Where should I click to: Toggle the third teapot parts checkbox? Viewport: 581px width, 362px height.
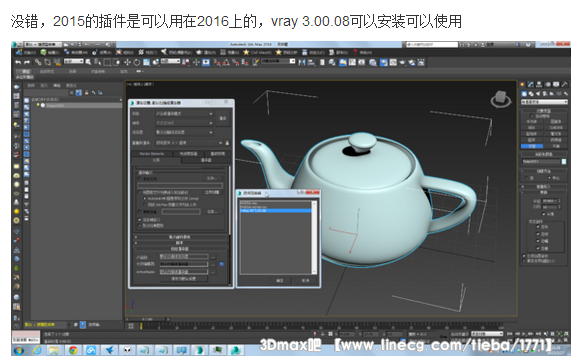point(538,241)
